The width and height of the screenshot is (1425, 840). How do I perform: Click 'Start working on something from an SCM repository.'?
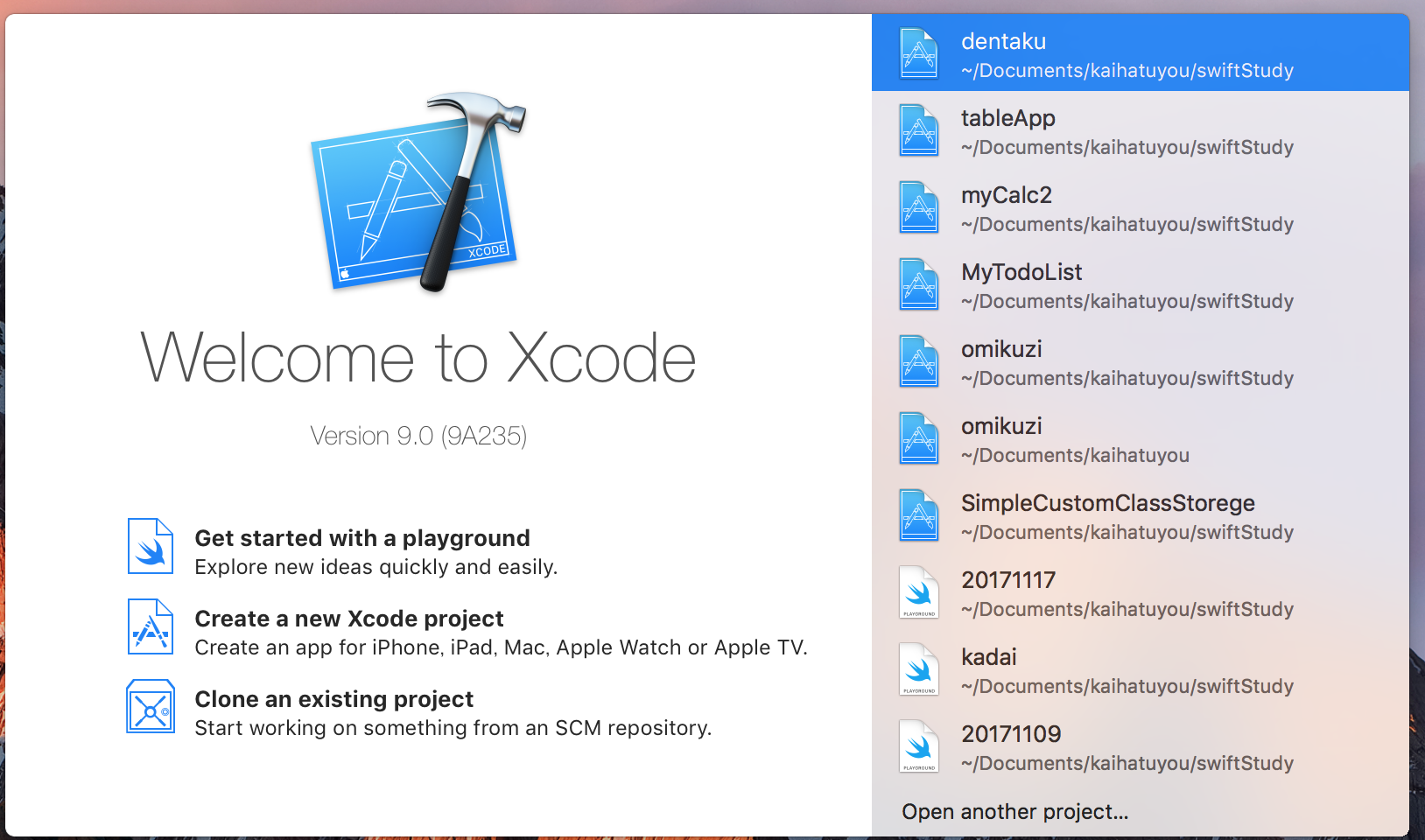pyautogui.click(x=453, y=728)
